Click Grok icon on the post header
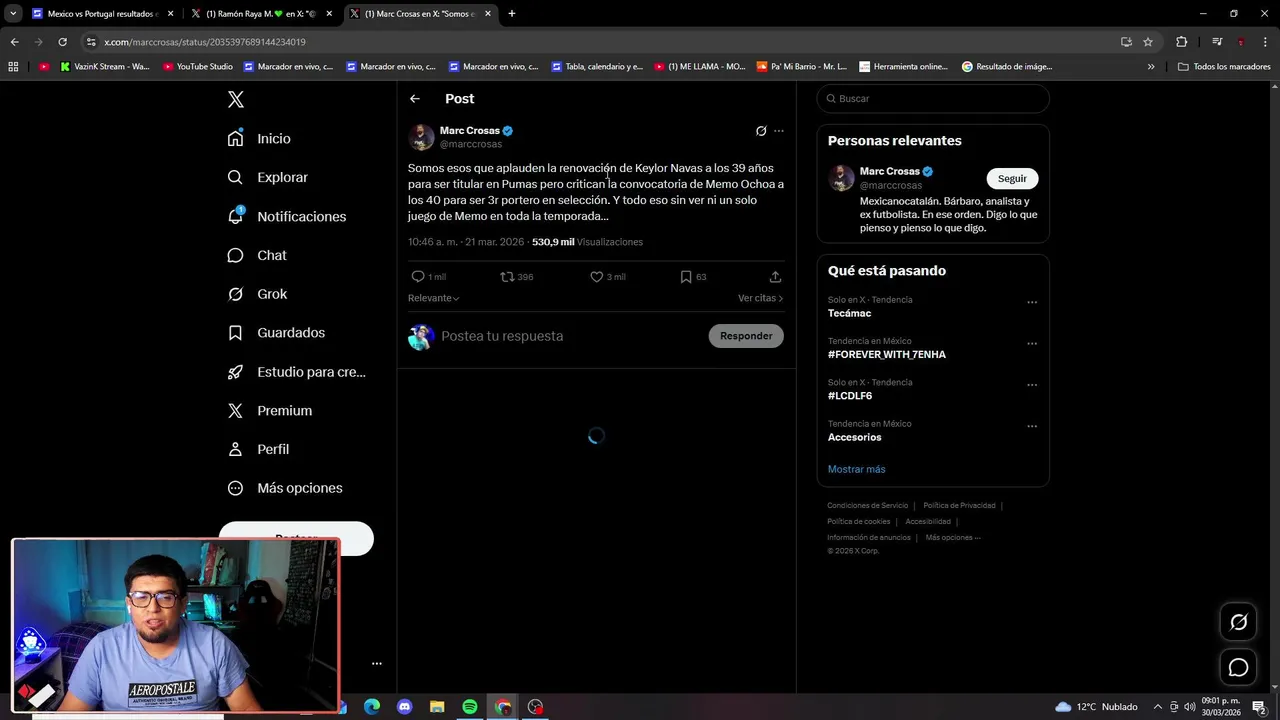Image resolution: width=1280 pixels, height=720 pixels. [x=761, y=131]
